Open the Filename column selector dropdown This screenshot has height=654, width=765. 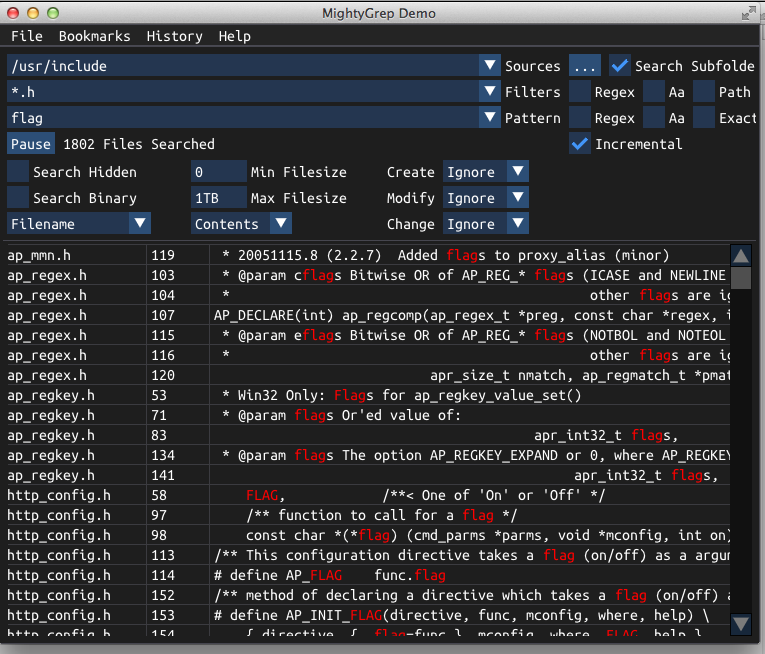(140, 224)
